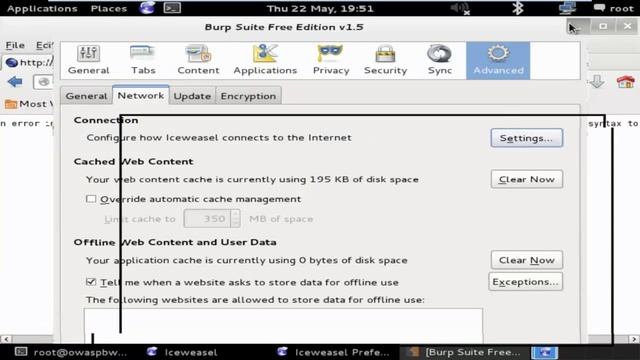Click the cache limit 350 MB spinner field
Image resolution: width=640 pixels, height=360 pixels.
click(x=212, y=218)
